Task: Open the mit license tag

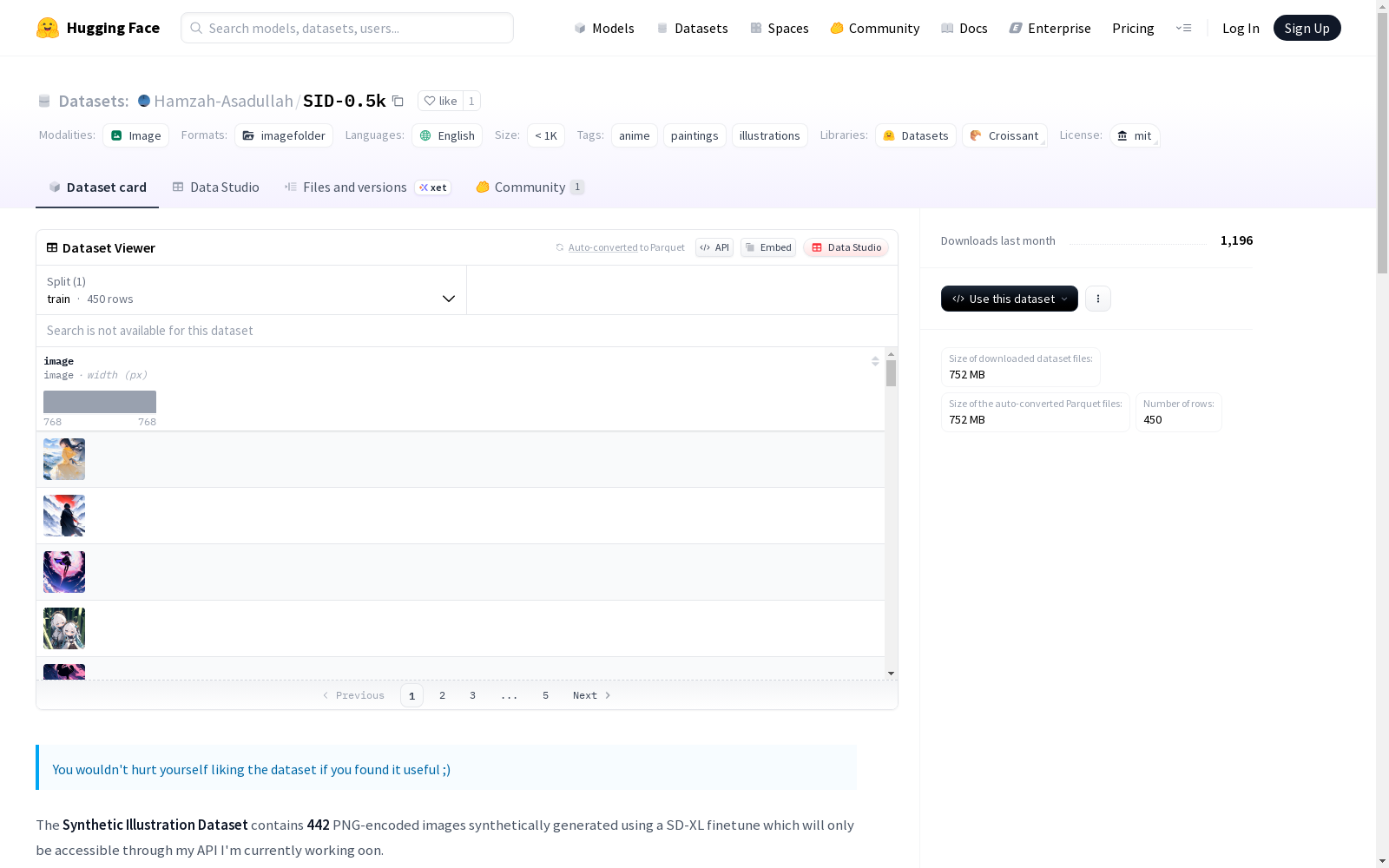Action: pos(1135,135)
